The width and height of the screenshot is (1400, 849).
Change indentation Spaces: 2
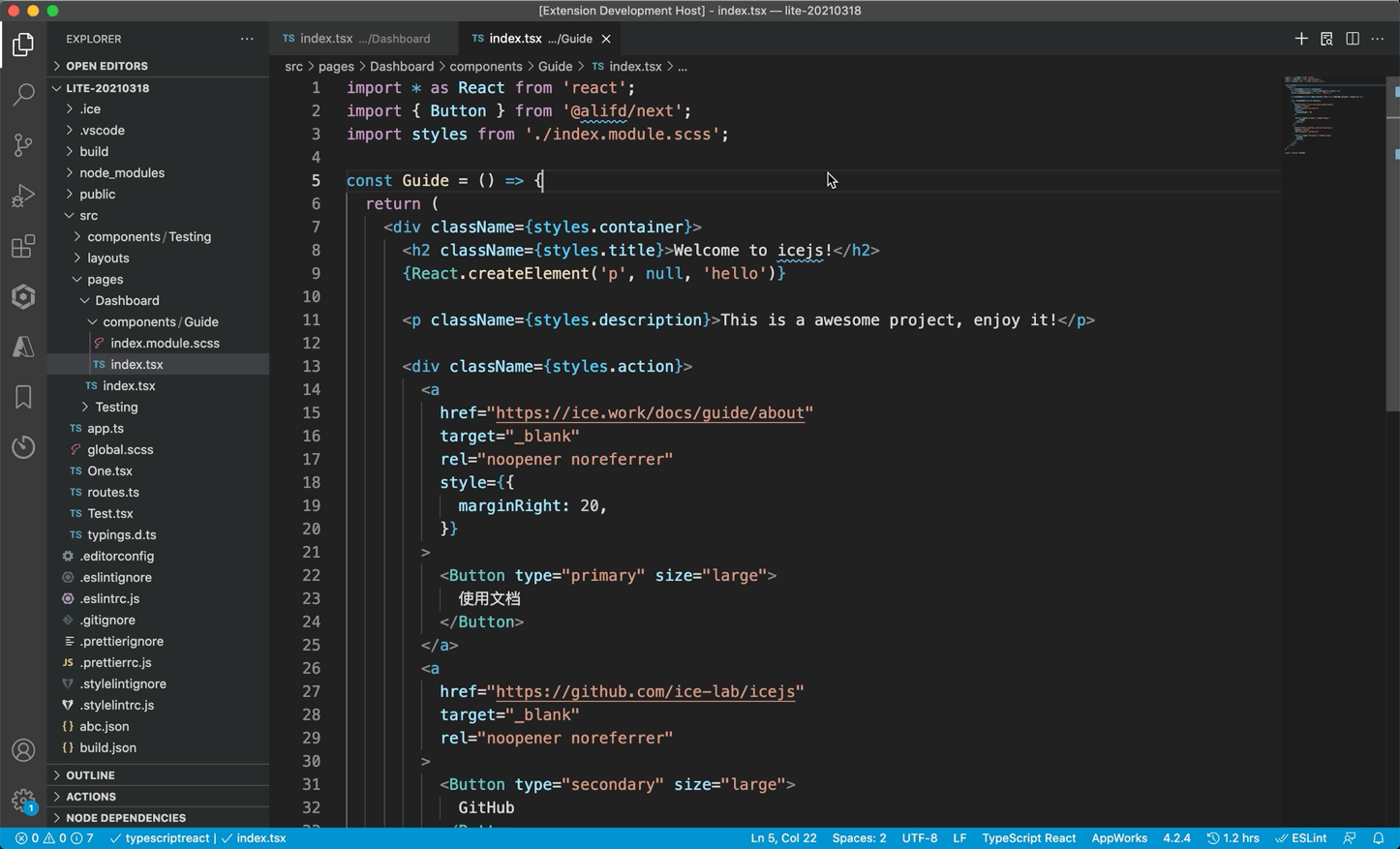coord(859,838)
